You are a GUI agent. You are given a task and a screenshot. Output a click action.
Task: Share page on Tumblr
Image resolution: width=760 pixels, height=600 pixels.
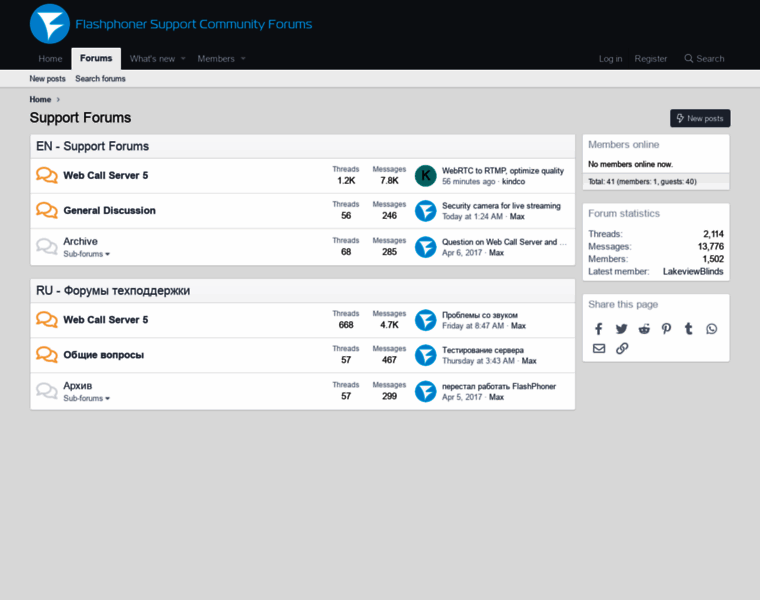(689, 329)
